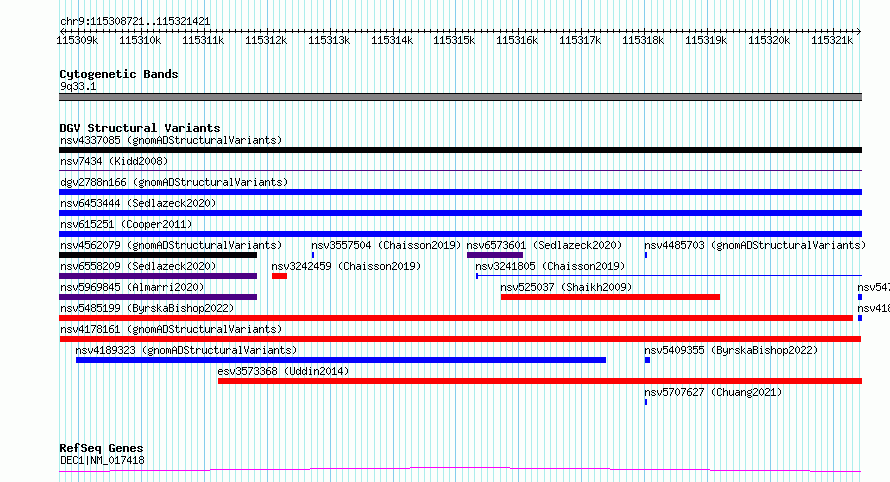The height and width of the screenshot is (482, 890).
Task: Open nsv5485199 (ByrskaBishop2022) label
Action: pos(147,308)
